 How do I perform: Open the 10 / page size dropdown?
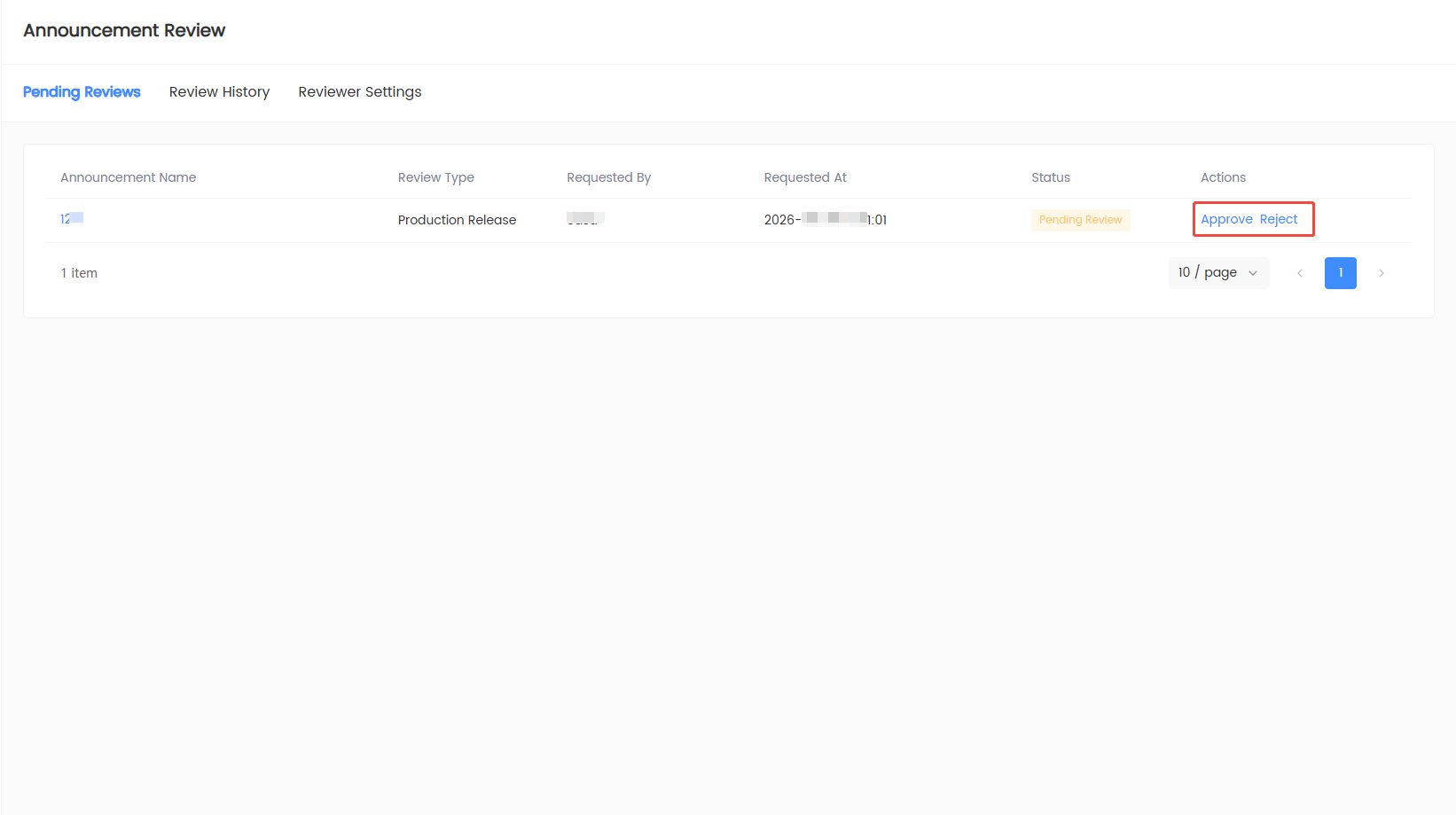[x=1218, y=273]
